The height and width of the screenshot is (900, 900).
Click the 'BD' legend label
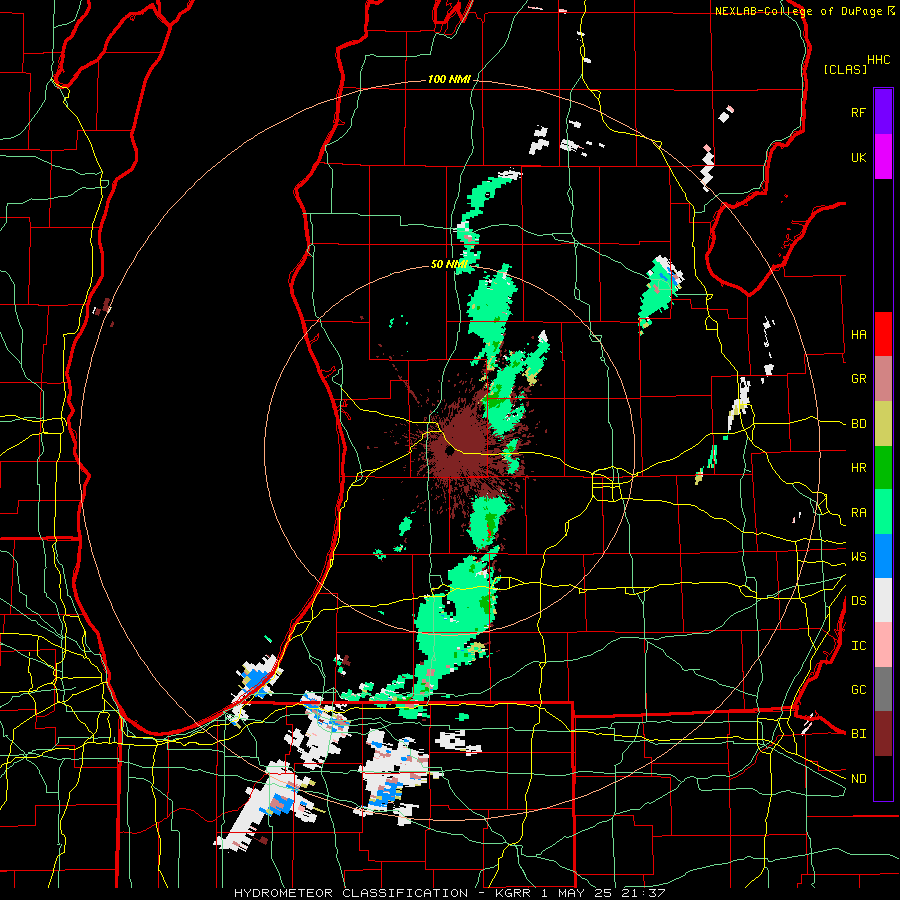pyautogui.click(x=858, y=424)
